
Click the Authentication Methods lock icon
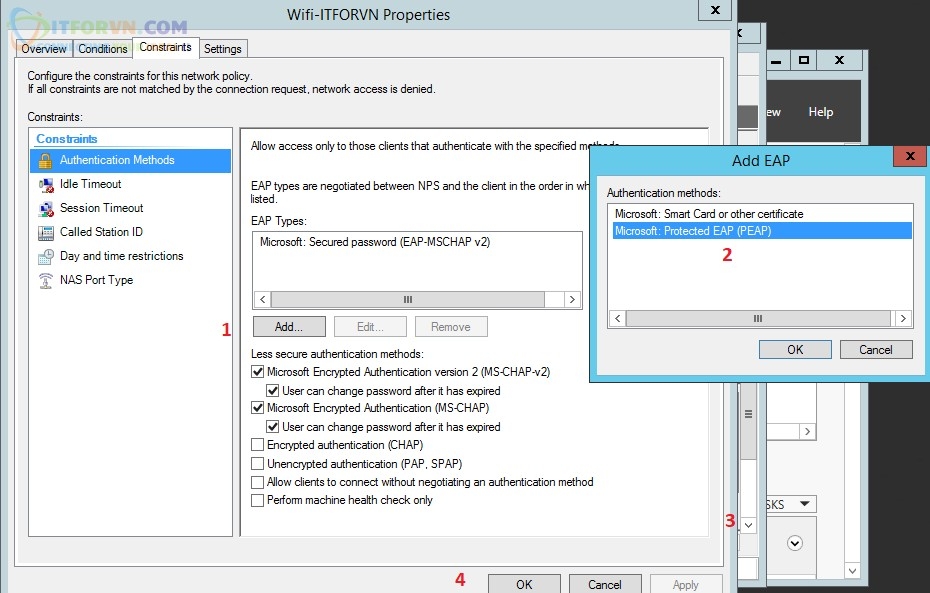45,160
